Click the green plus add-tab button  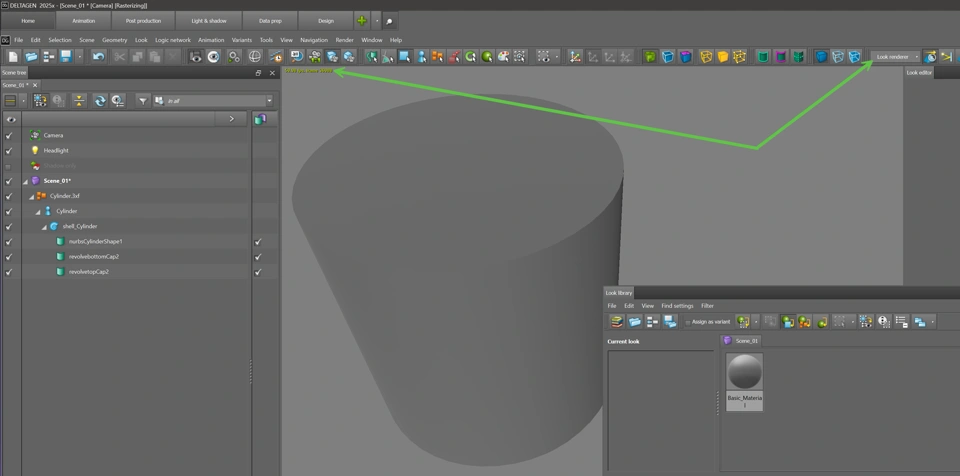pos(362,20)
